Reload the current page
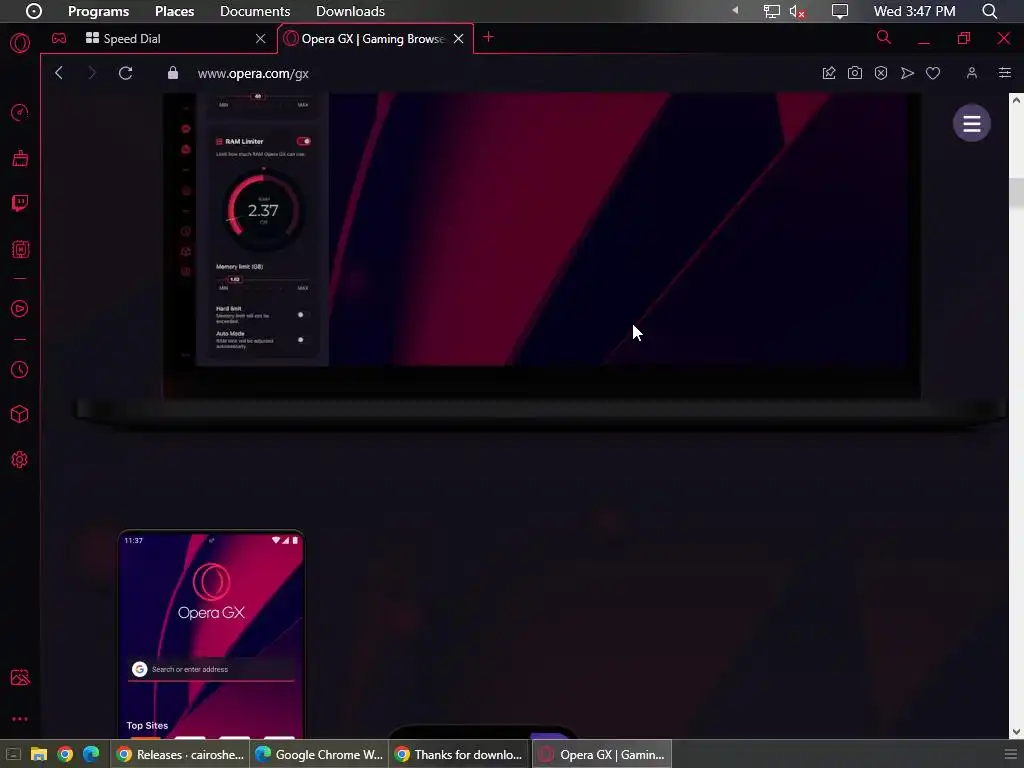This screenshot has height=768, width=1024. (x=125, y=73)
